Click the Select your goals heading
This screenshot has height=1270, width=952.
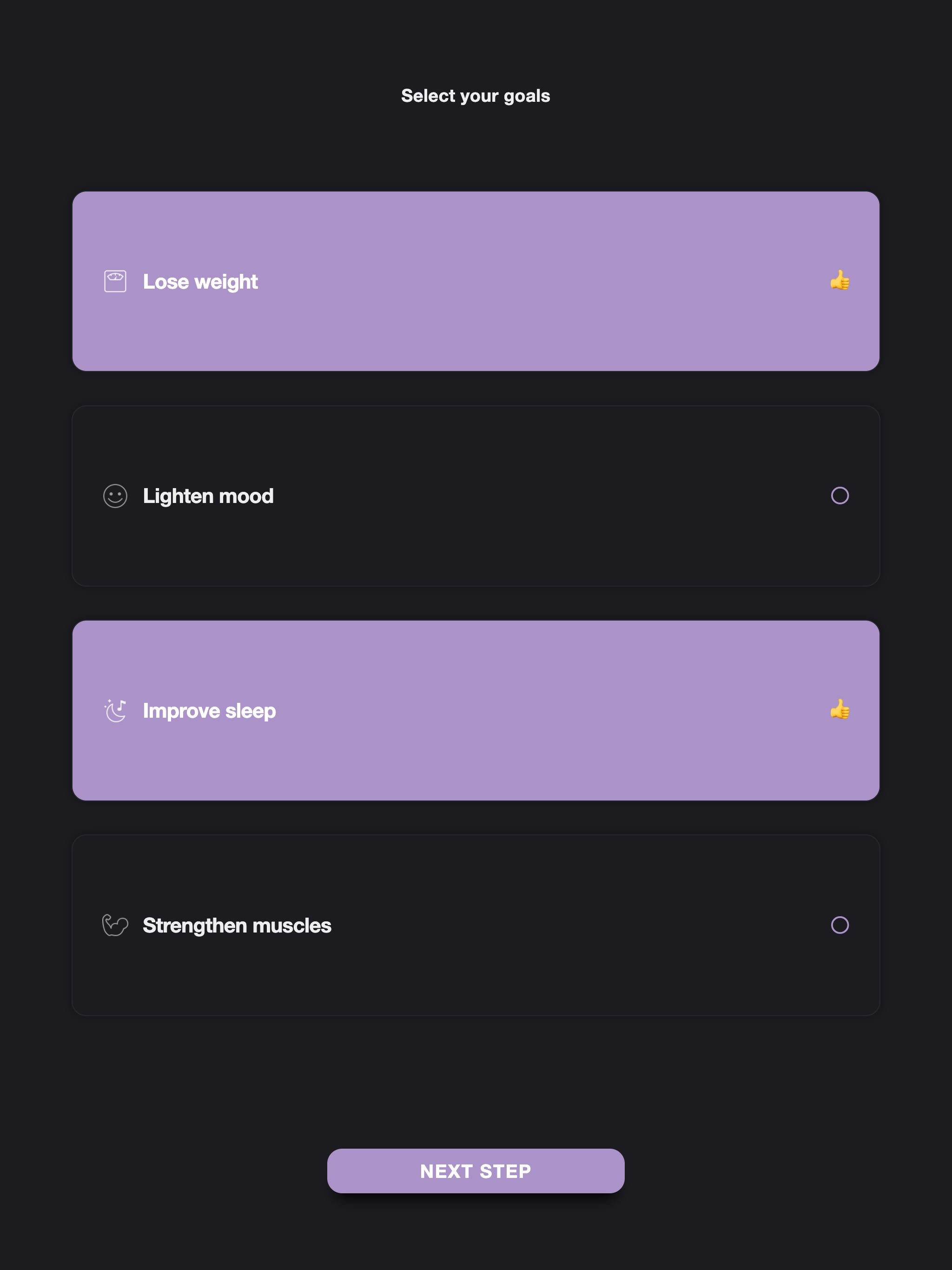[476, 95]
